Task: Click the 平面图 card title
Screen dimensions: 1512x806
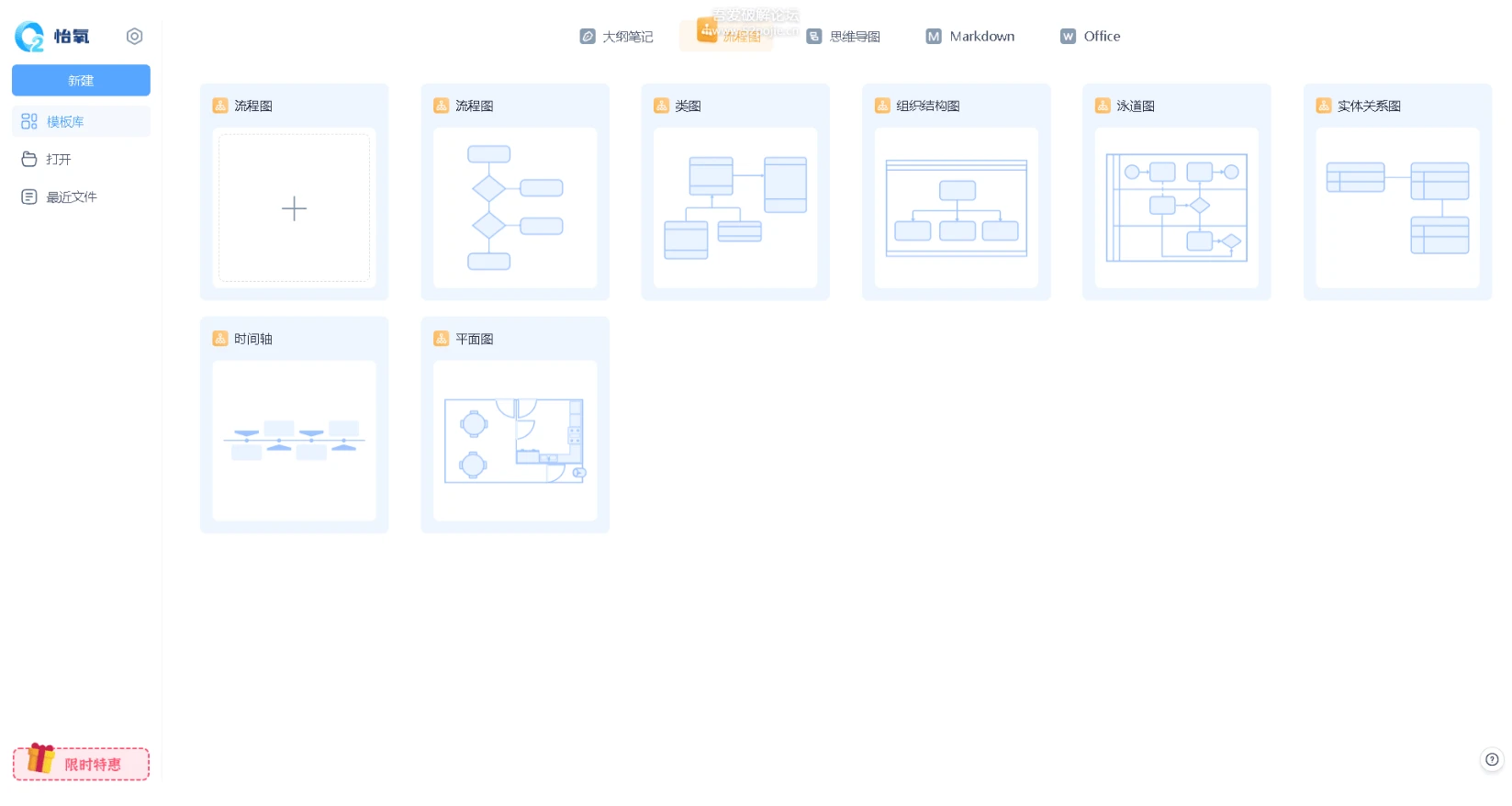Action: coord(475,339)
